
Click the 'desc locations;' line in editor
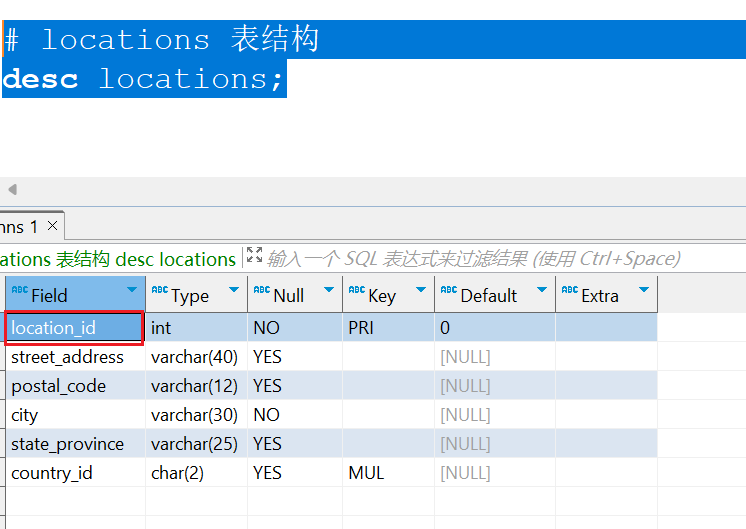pyautogui.click(x=144, y=79)
